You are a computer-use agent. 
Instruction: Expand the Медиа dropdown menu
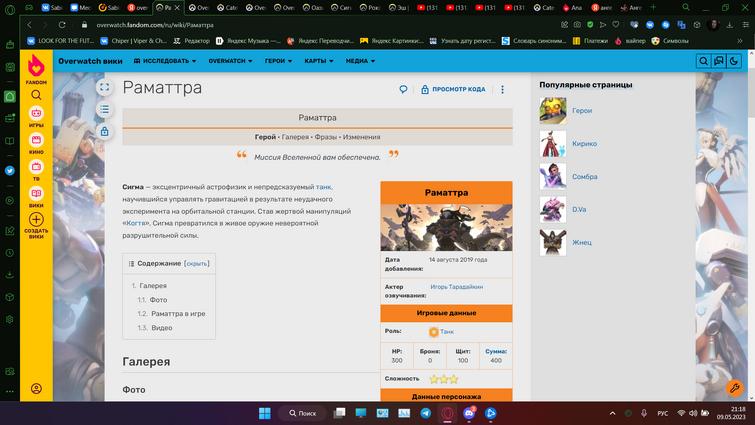click(360, 61)
